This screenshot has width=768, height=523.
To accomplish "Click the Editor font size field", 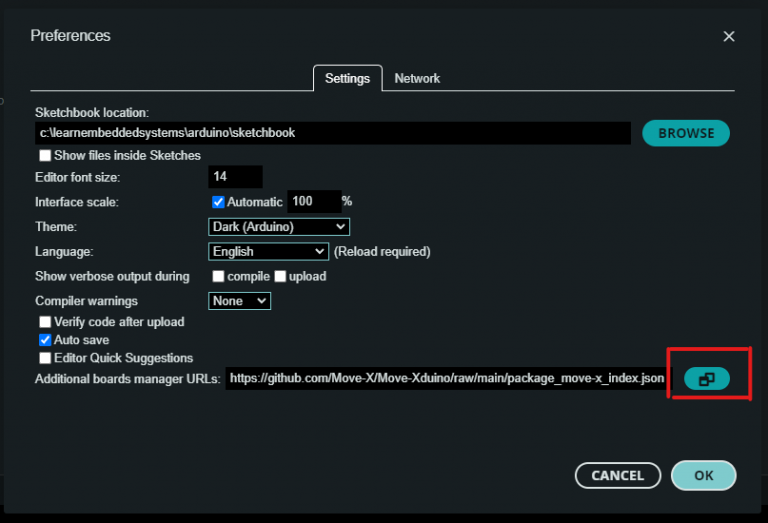I will pyautogui.click(x=235, y=177).
